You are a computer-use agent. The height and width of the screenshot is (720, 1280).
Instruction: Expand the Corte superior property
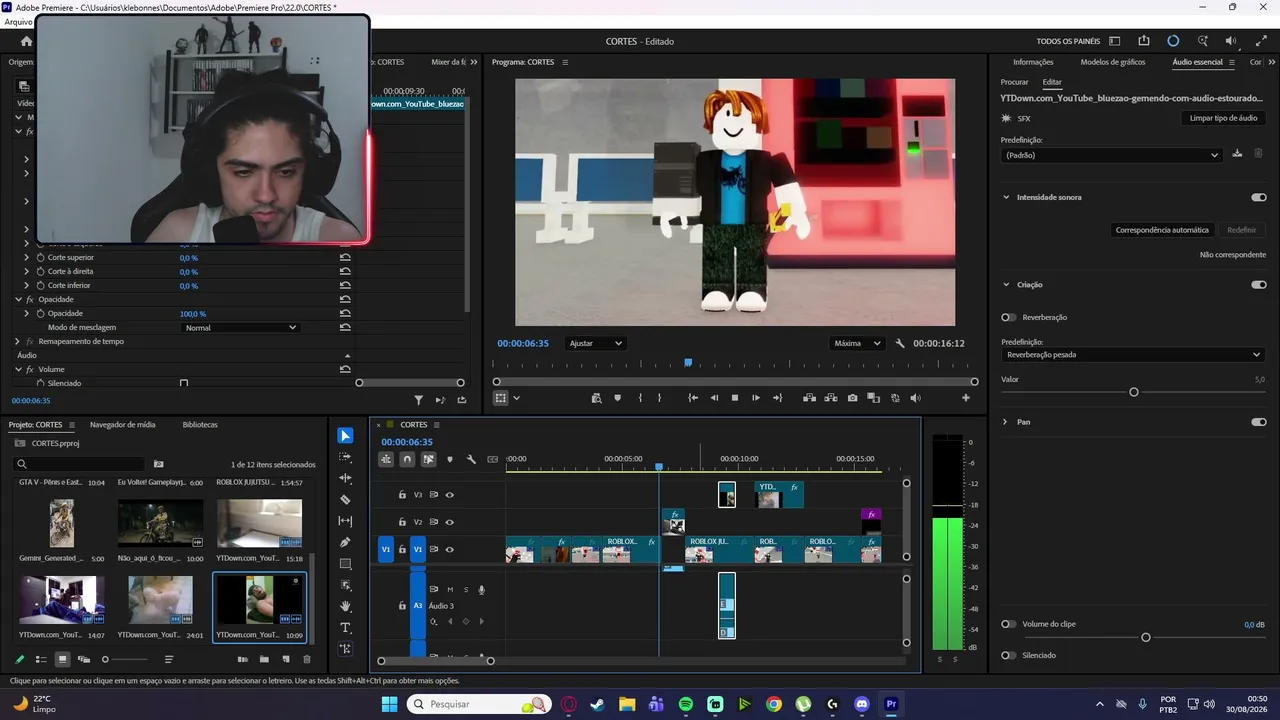pyautogui.click(x=27, y=257)
